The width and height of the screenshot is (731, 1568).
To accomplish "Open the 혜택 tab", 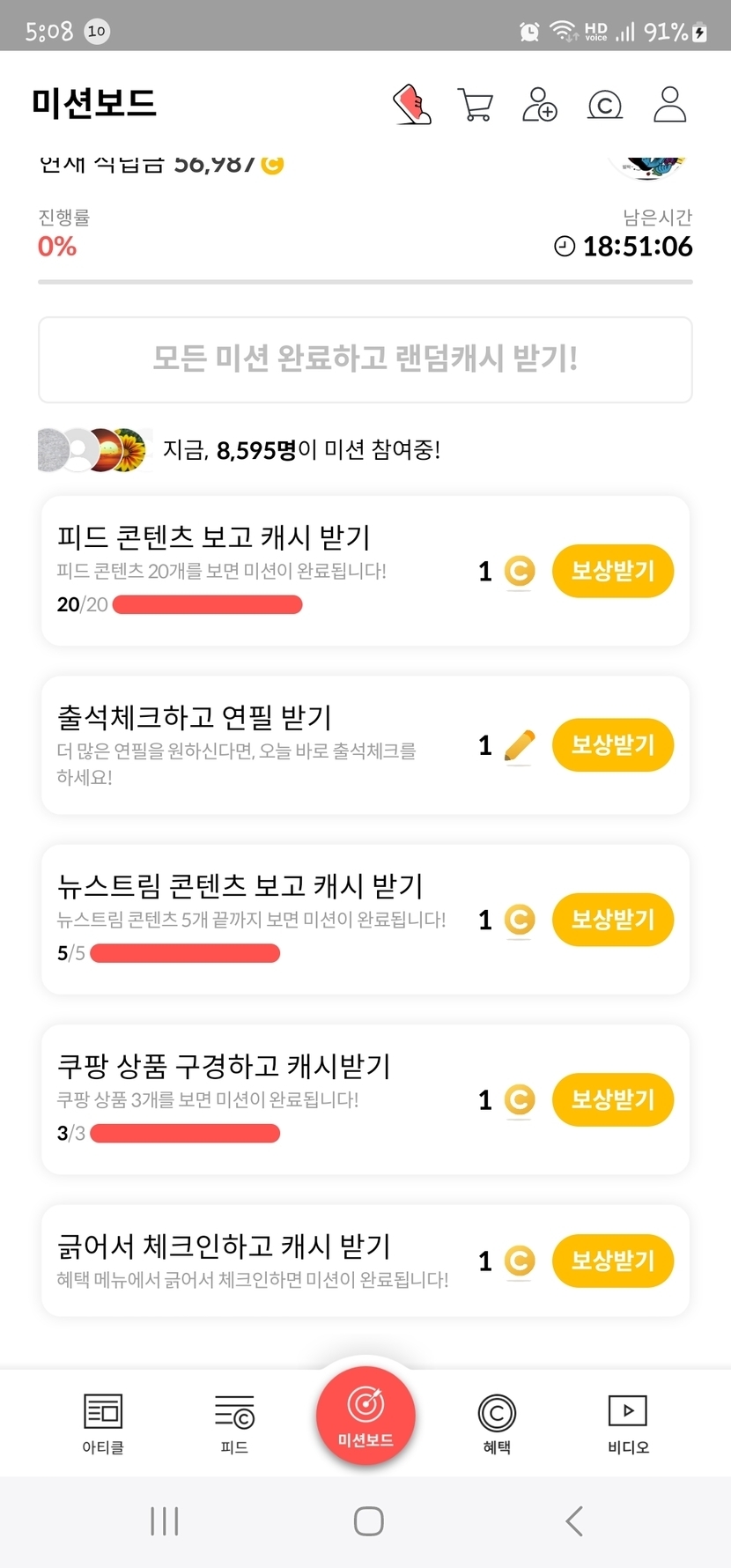I will click(x=497, y=1423).
